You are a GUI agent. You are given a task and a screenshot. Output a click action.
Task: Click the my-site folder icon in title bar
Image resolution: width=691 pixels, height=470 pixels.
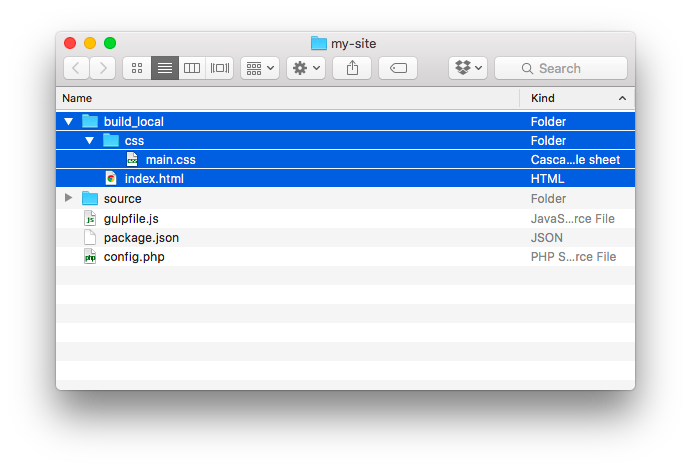(319, 43)
